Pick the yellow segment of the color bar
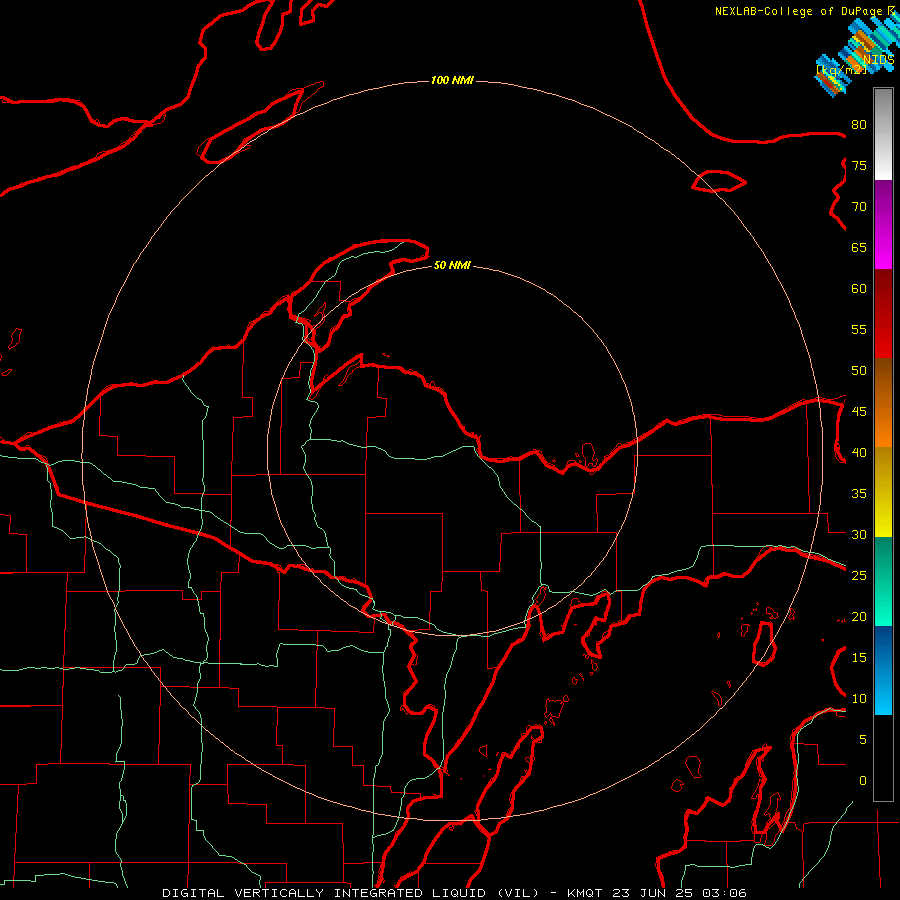Image resolution: width=900 pixels, height=900 pixels. coord(883,492)
